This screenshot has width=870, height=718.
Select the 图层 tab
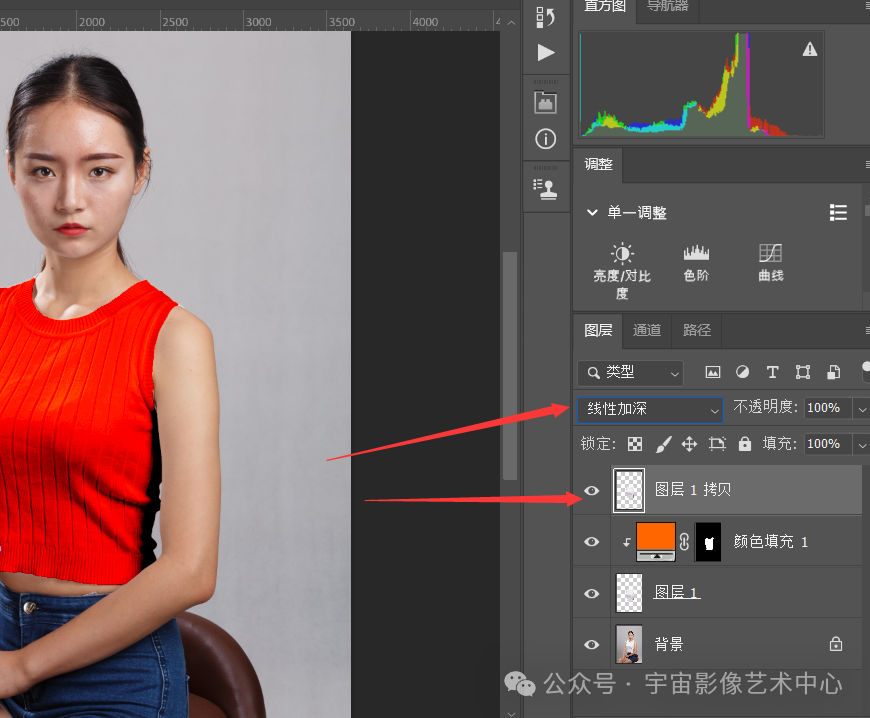[598, 331]
